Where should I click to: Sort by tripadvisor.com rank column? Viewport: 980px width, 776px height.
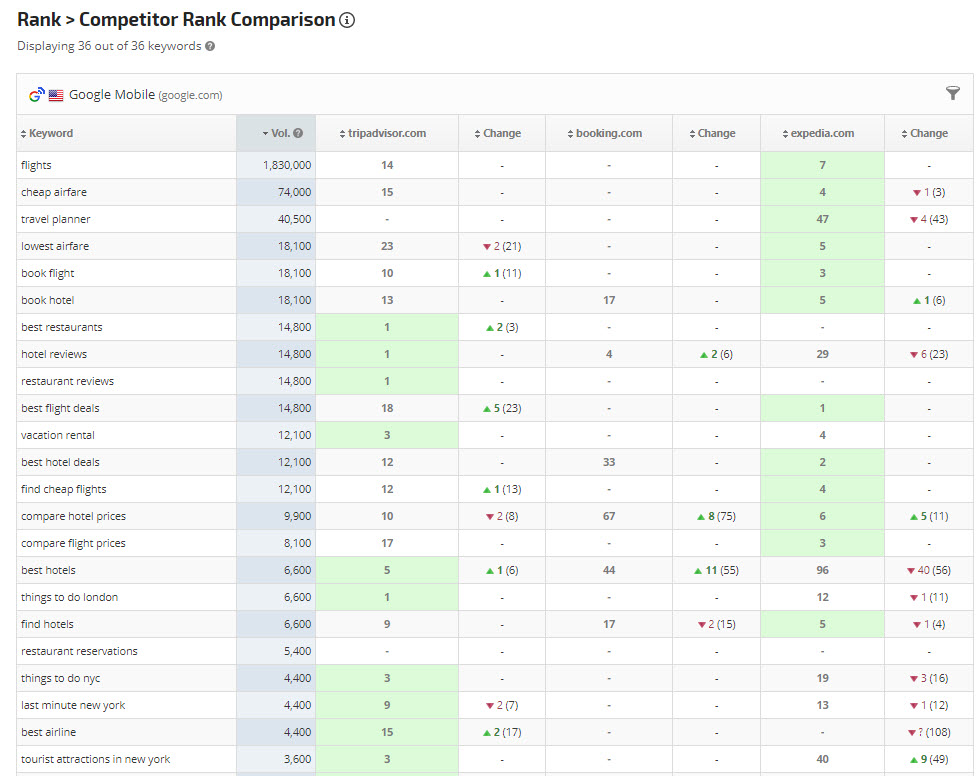point(387,133)
